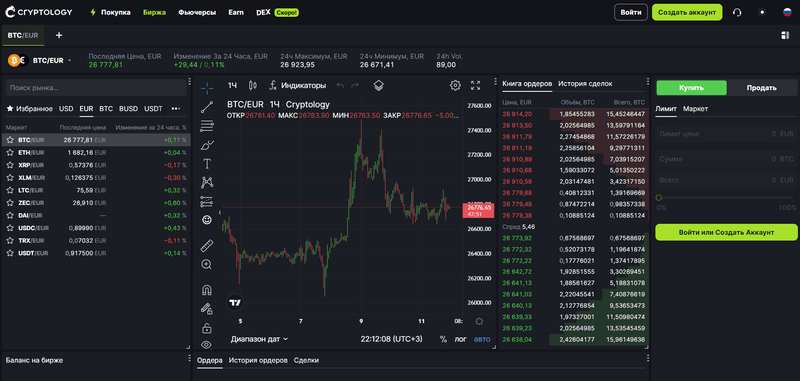The width and height of the screenshot is (800, 381).
Task: Open the chart patterns tool
Action: [x=207, y=182]
